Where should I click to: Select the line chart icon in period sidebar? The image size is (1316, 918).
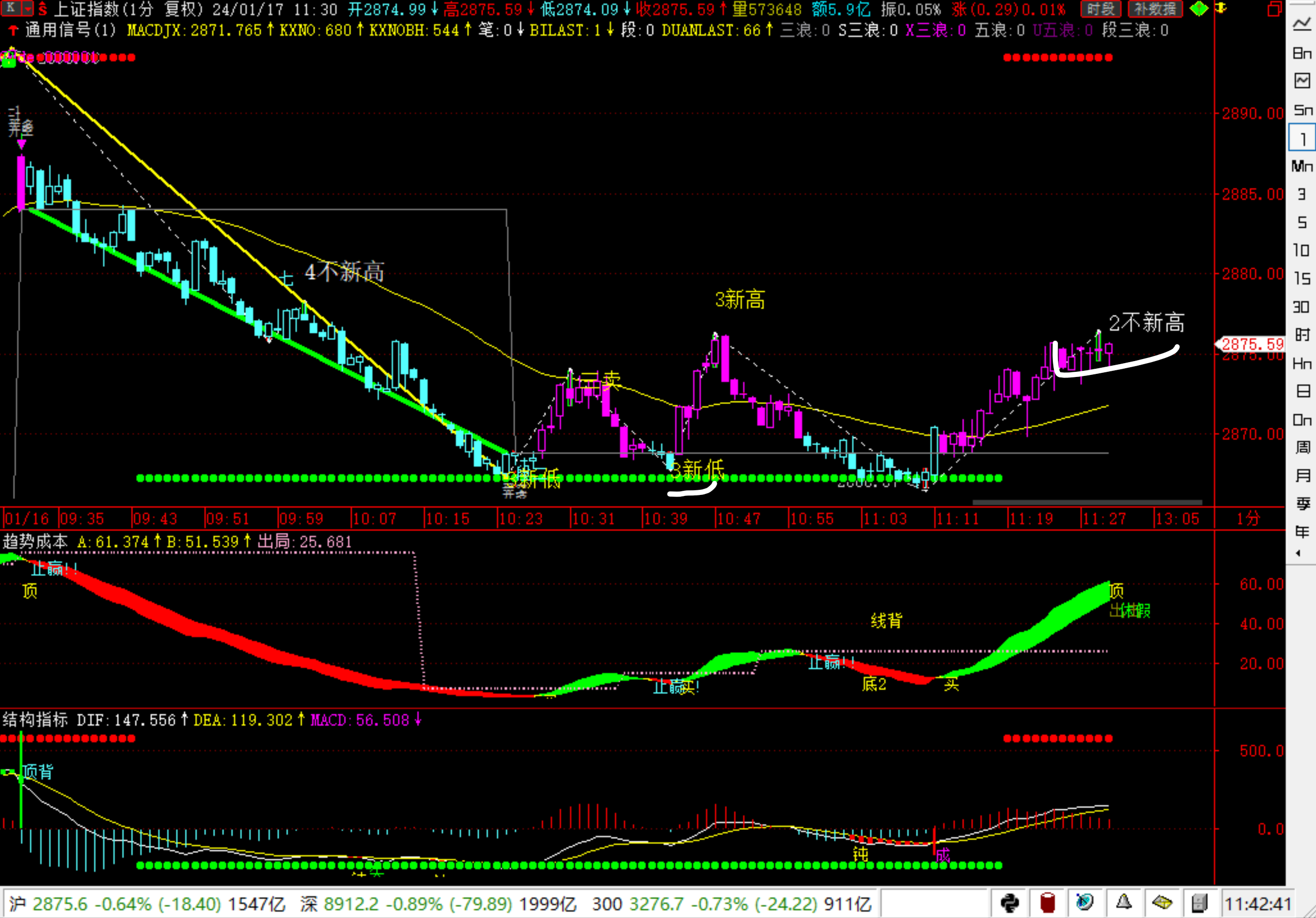1302,24
